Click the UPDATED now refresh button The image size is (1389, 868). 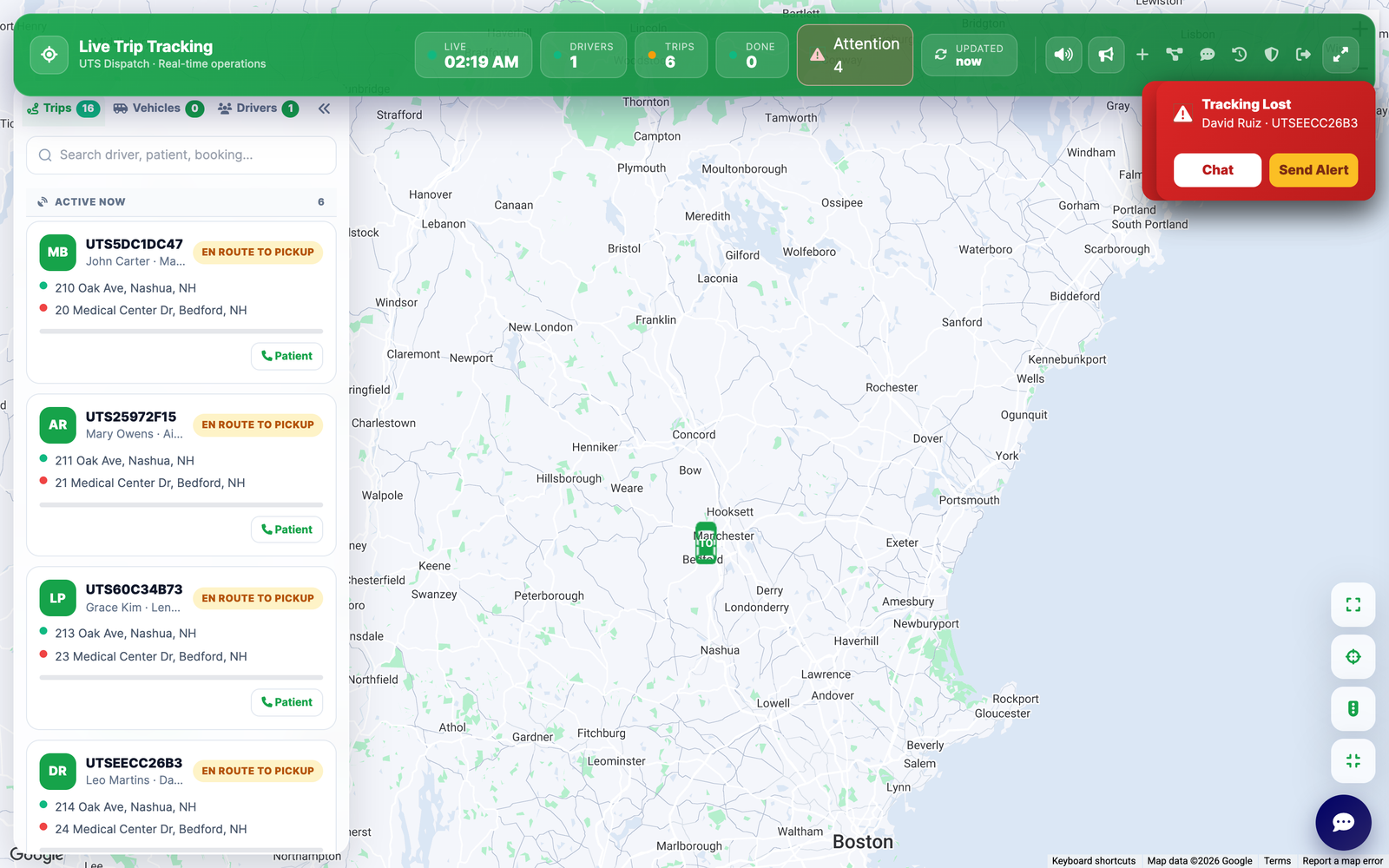pyautogui.click(x=969, y=55)
